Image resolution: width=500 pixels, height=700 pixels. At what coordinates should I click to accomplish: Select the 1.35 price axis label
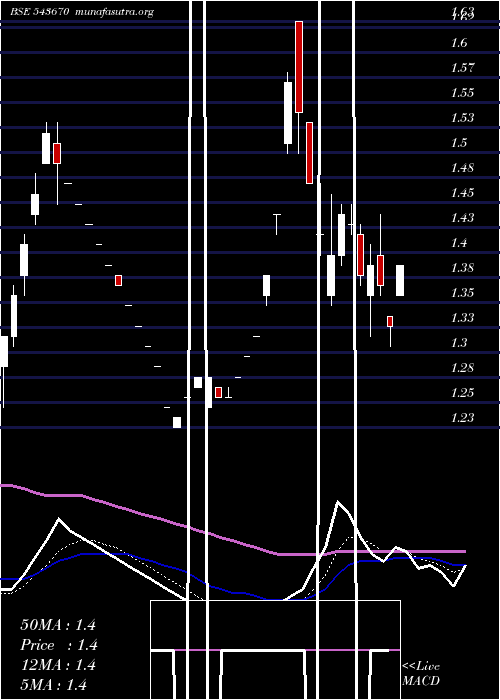pyautogui.click(x=462, y=293)
